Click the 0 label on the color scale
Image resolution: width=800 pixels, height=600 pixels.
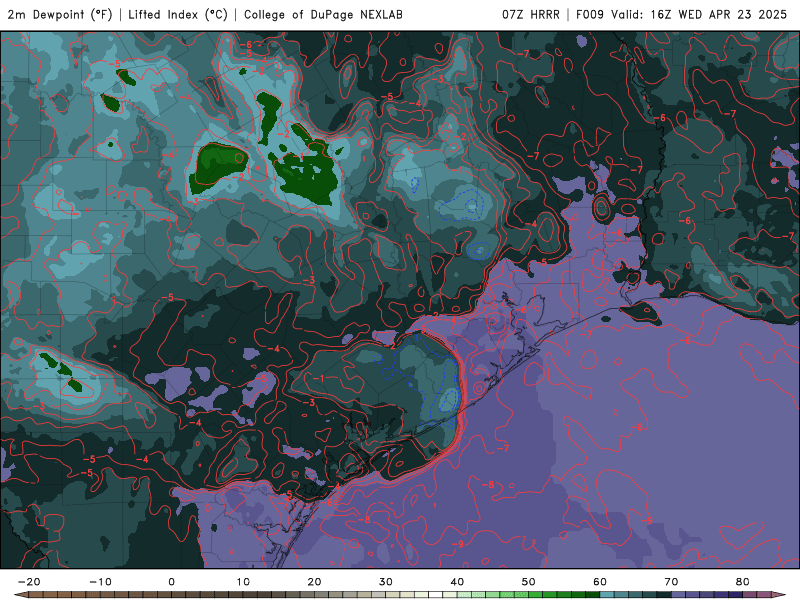171,582
